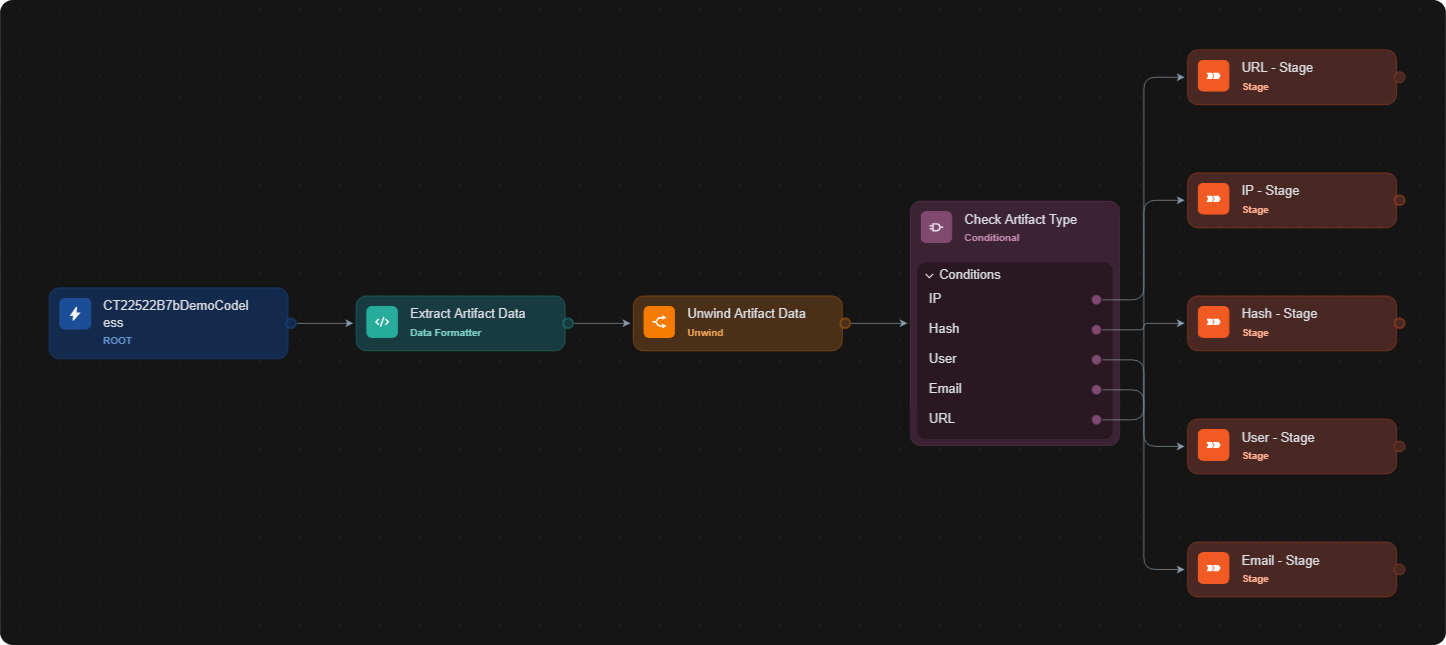
Task: Click the IP - Stage node icon
Action: [x=1214, y=199]
